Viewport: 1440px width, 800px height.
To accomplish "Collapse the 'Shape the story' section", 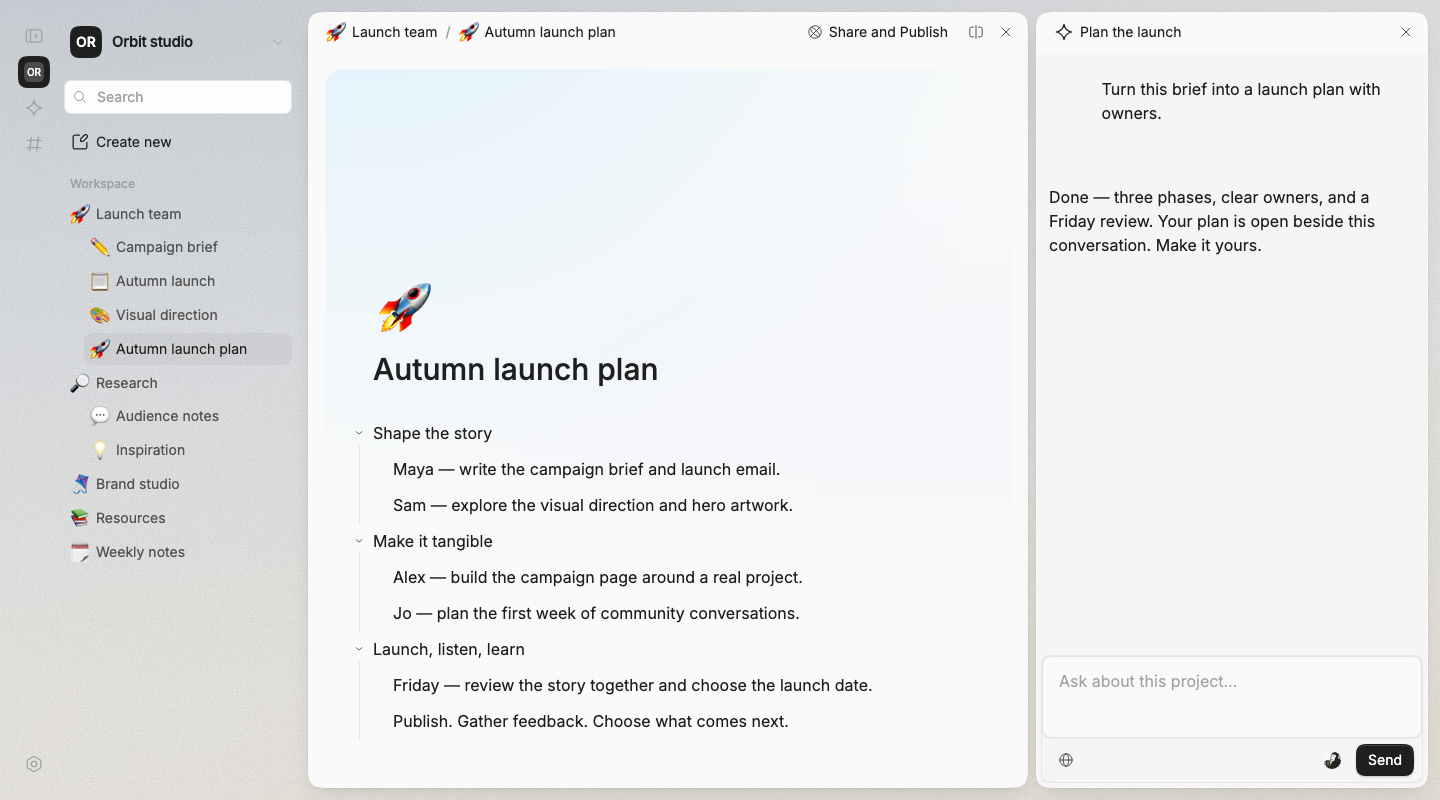I will point(359,433).
